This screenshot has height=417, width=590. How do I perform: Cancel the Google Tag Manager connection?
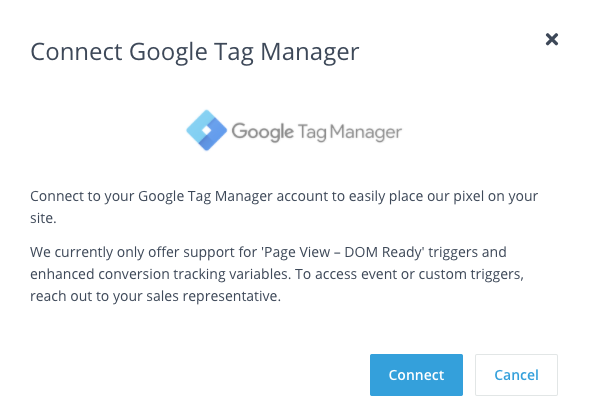click(516, 374)
